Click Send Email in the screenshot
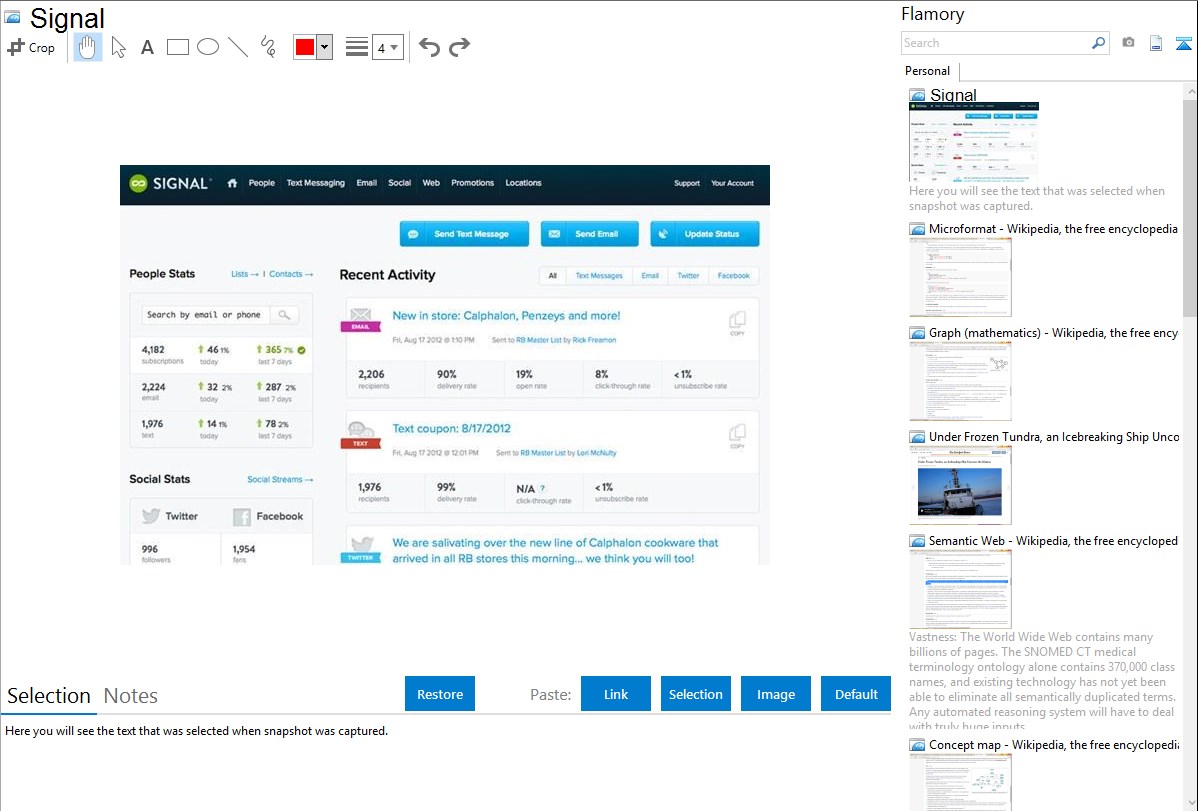This screenshot has width=1198, height=811. [x=590, y=234]
